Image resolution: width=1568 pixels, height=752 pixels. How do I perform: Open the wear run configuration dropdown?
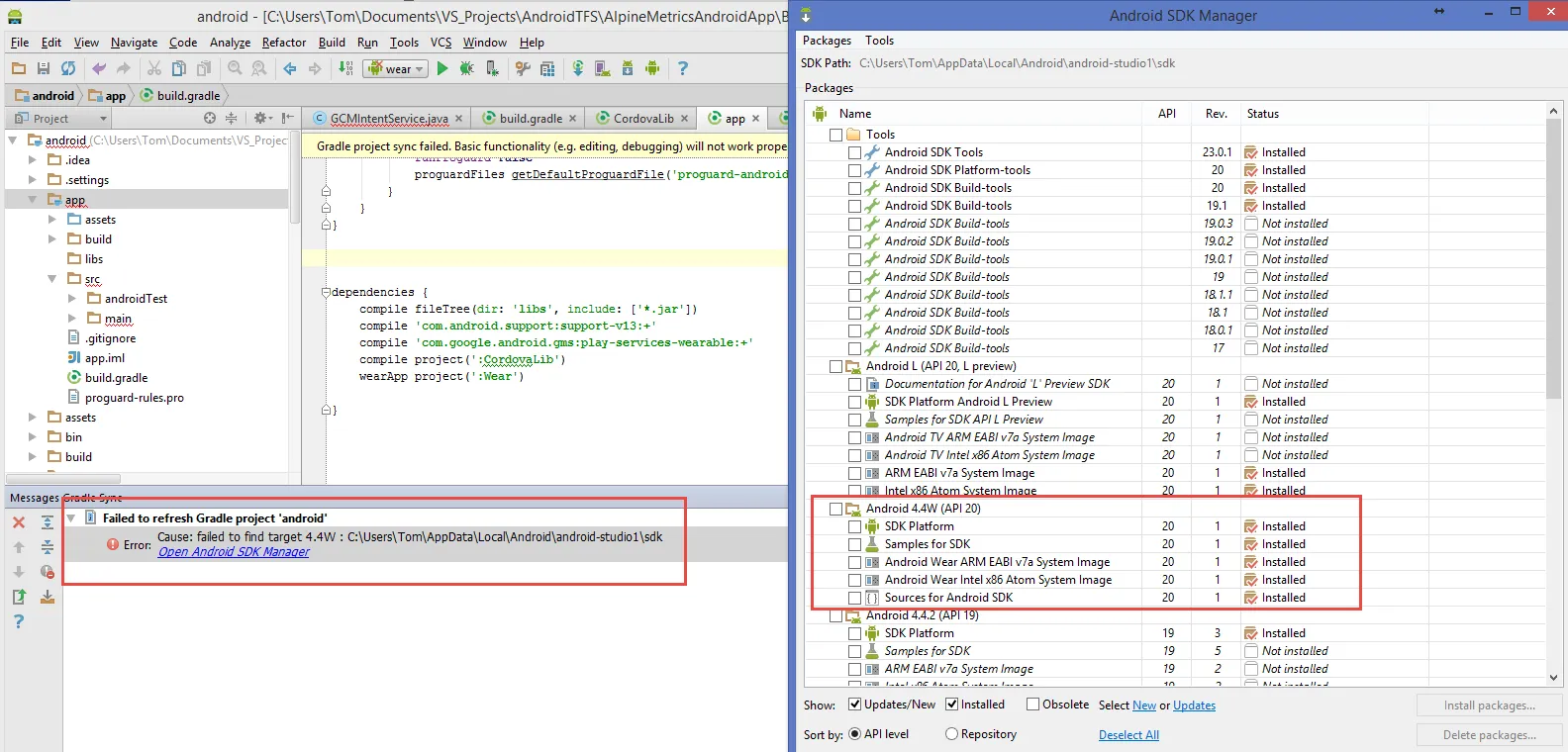click(395, 68)
